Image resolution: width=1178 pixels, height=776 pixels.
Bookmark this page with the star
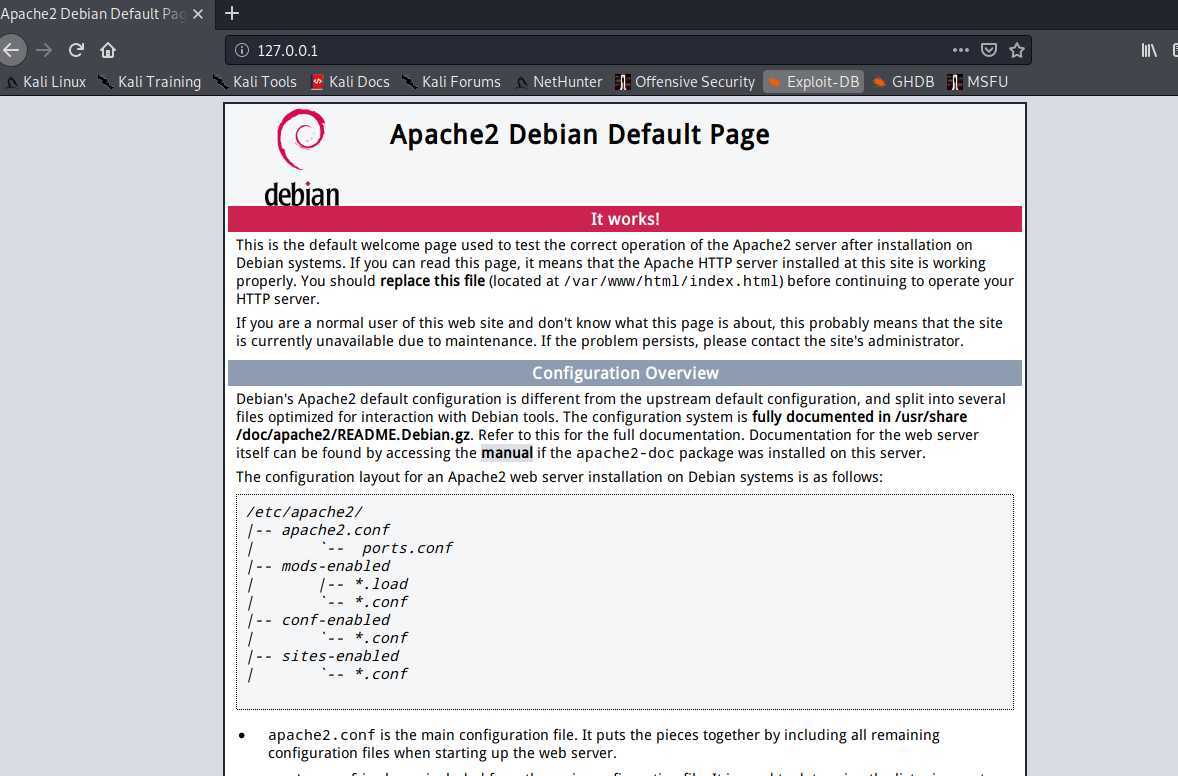(x=1017, y=50)
